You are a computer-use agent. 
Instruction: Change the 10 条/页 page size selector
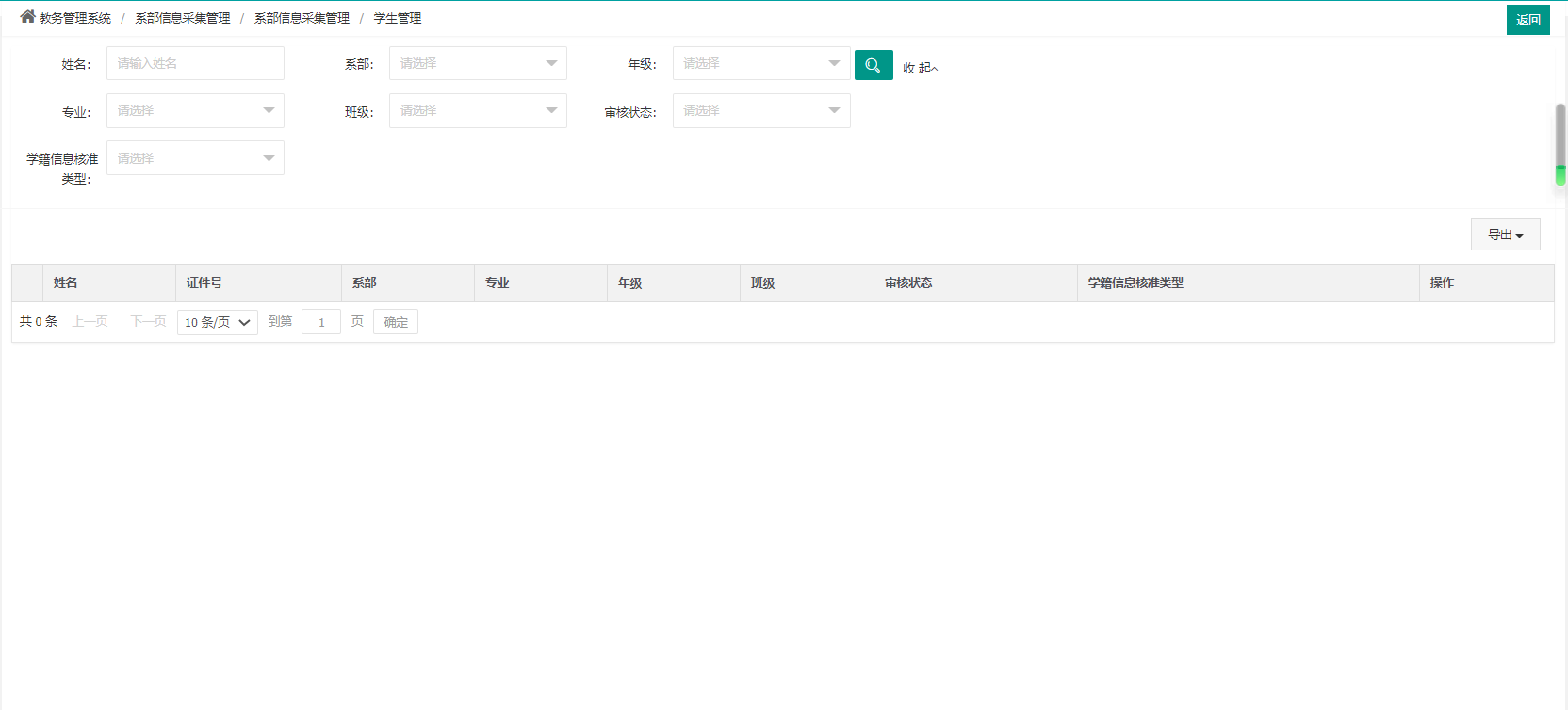pyautogui.click(x=217, y=322)
